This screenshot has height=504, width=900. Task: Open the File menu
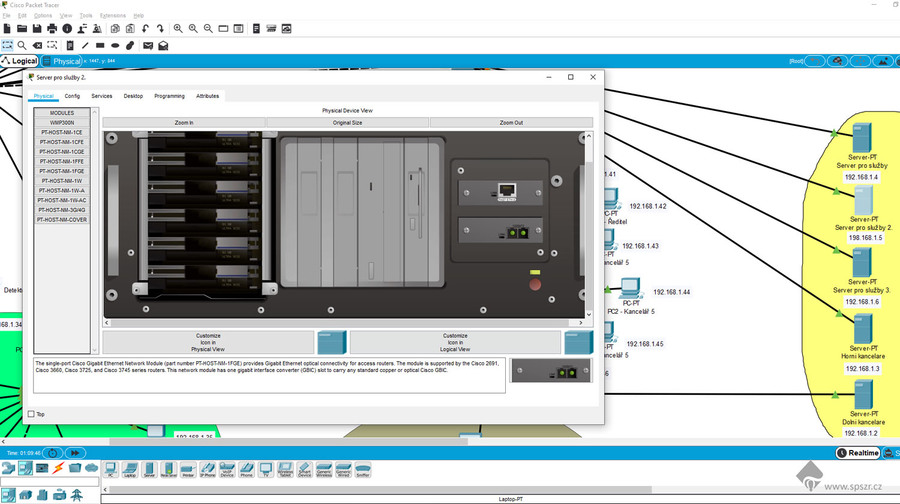6,15
